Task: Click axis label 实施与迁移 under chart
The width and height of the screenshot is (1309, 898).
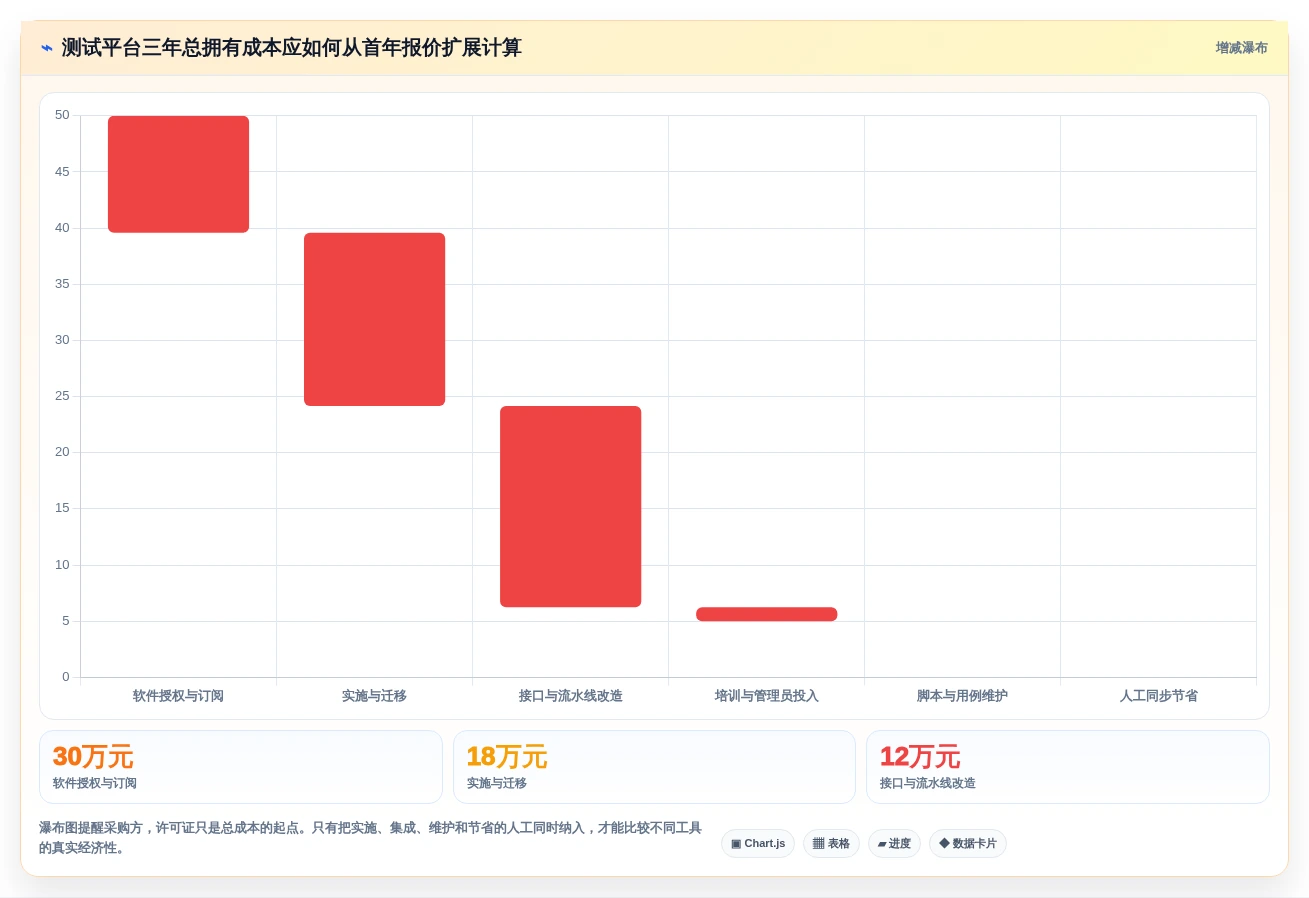Action: tap(374, 696)
